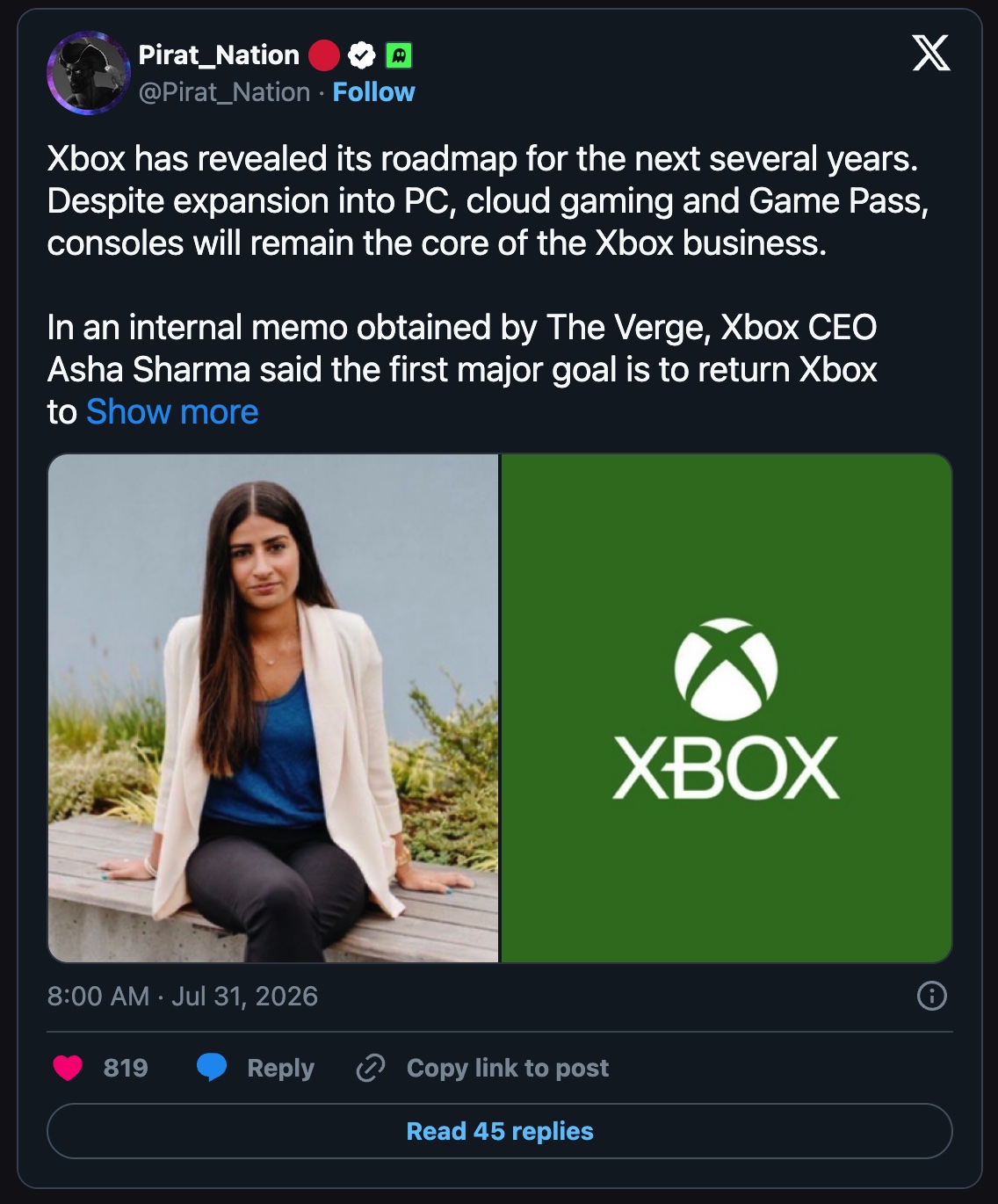998x1204 pixels.
Task: Click the Reply label
Action: pos(280,1068)
